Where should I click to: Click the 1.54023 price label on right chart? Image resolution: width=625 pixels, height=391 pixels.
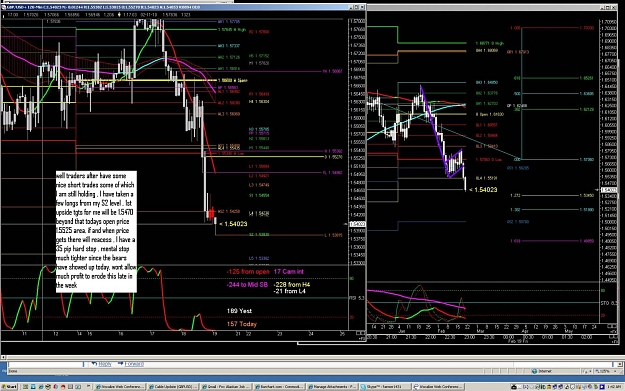pyautogui.click(x=483, y=190)
